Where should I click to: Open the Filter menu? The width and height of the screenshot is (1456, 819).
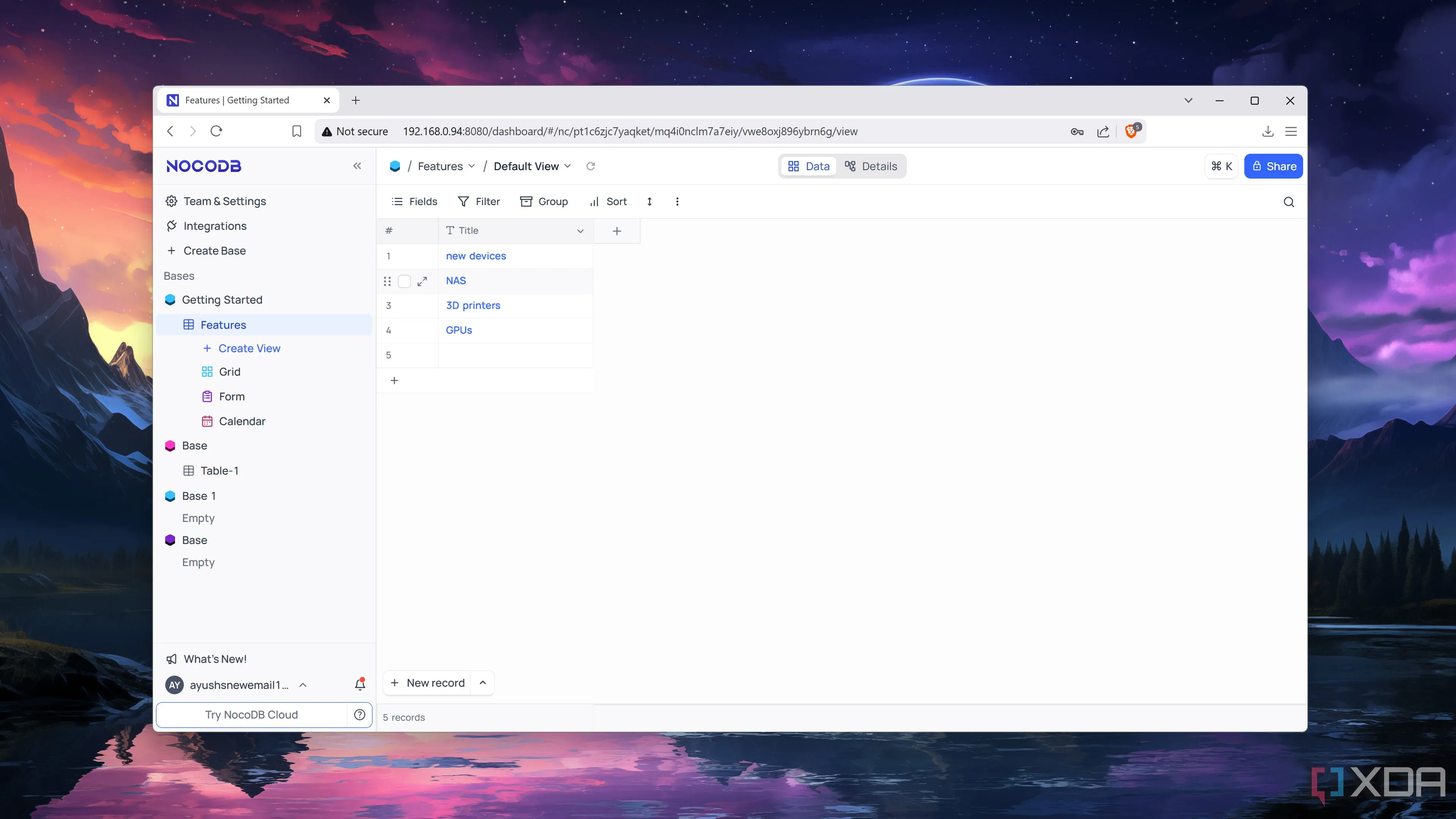coord(479,202)
